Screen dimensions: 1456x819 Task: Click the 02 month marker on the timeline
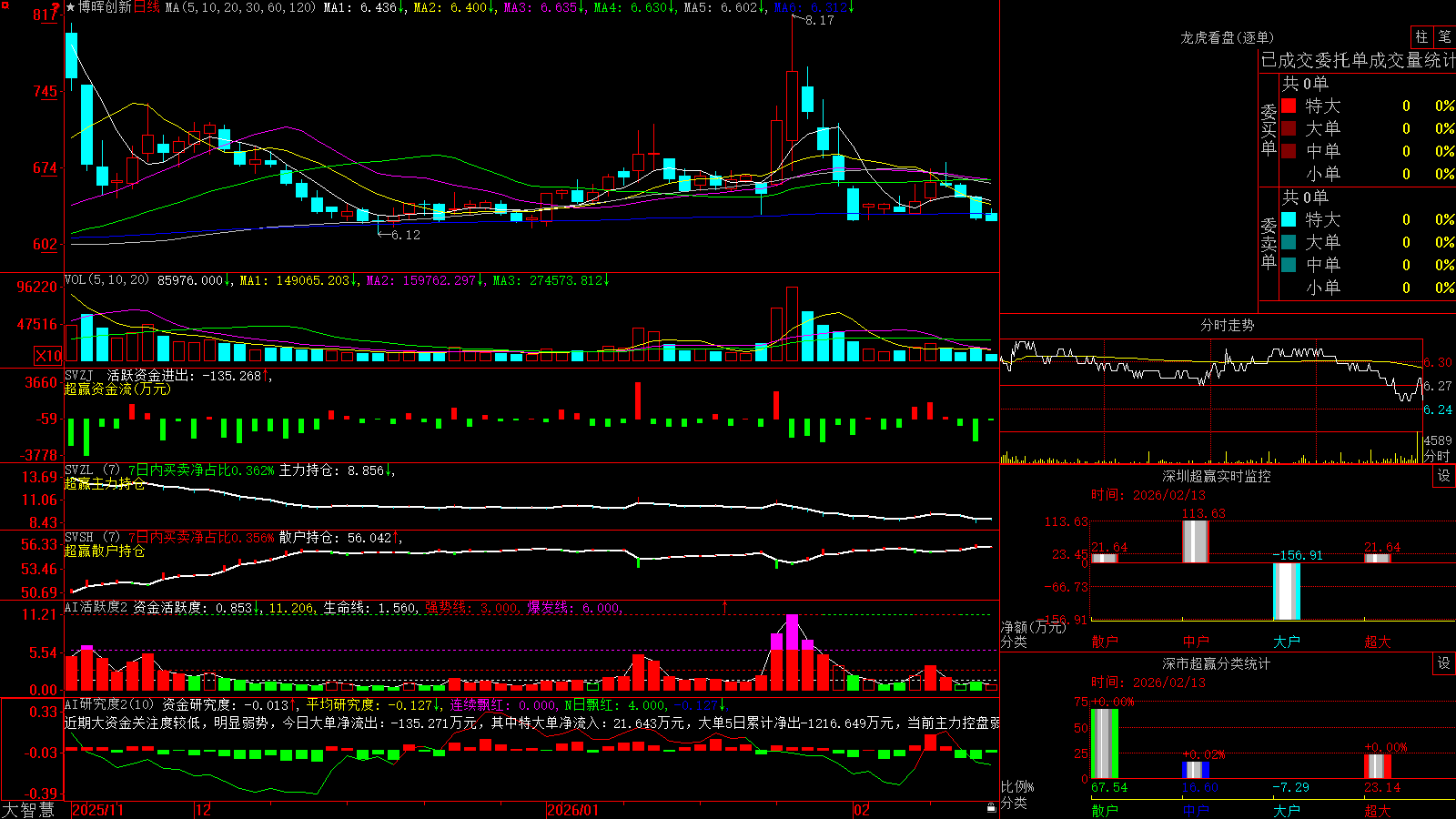click(862, 810)
